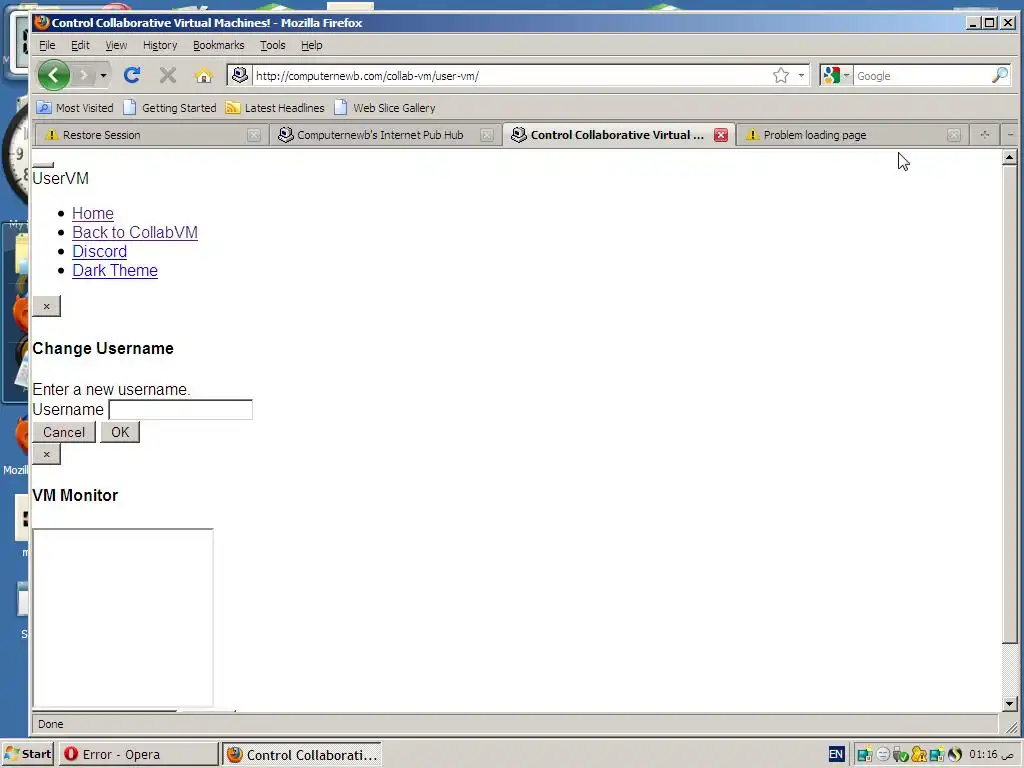Open the File menu
Viewport: 1024px width, 768px height.
point(47,45)
